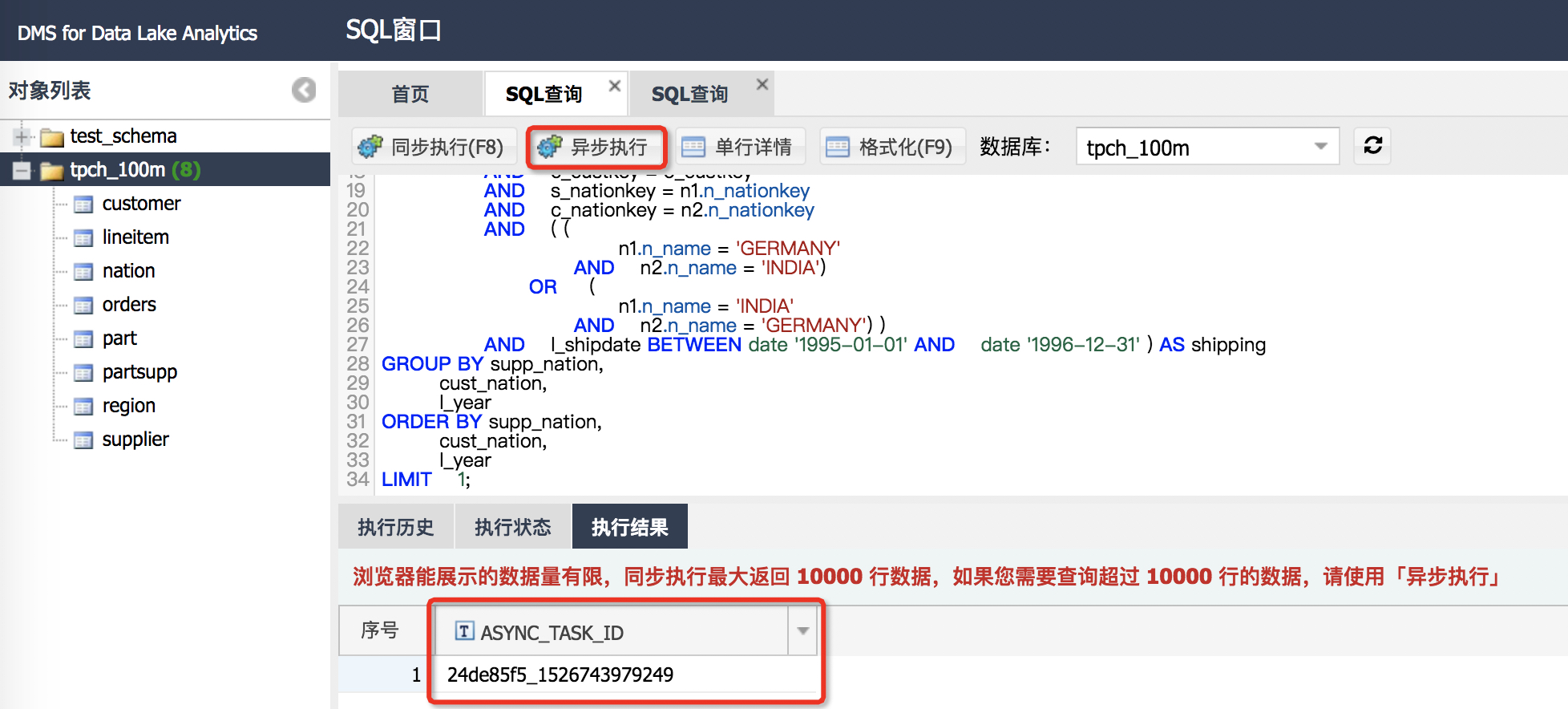Image resolution: width=1568 pixels, height=709 pixels.
Task: Click the 单行详情 button
Action: click(x=740, y=147)
